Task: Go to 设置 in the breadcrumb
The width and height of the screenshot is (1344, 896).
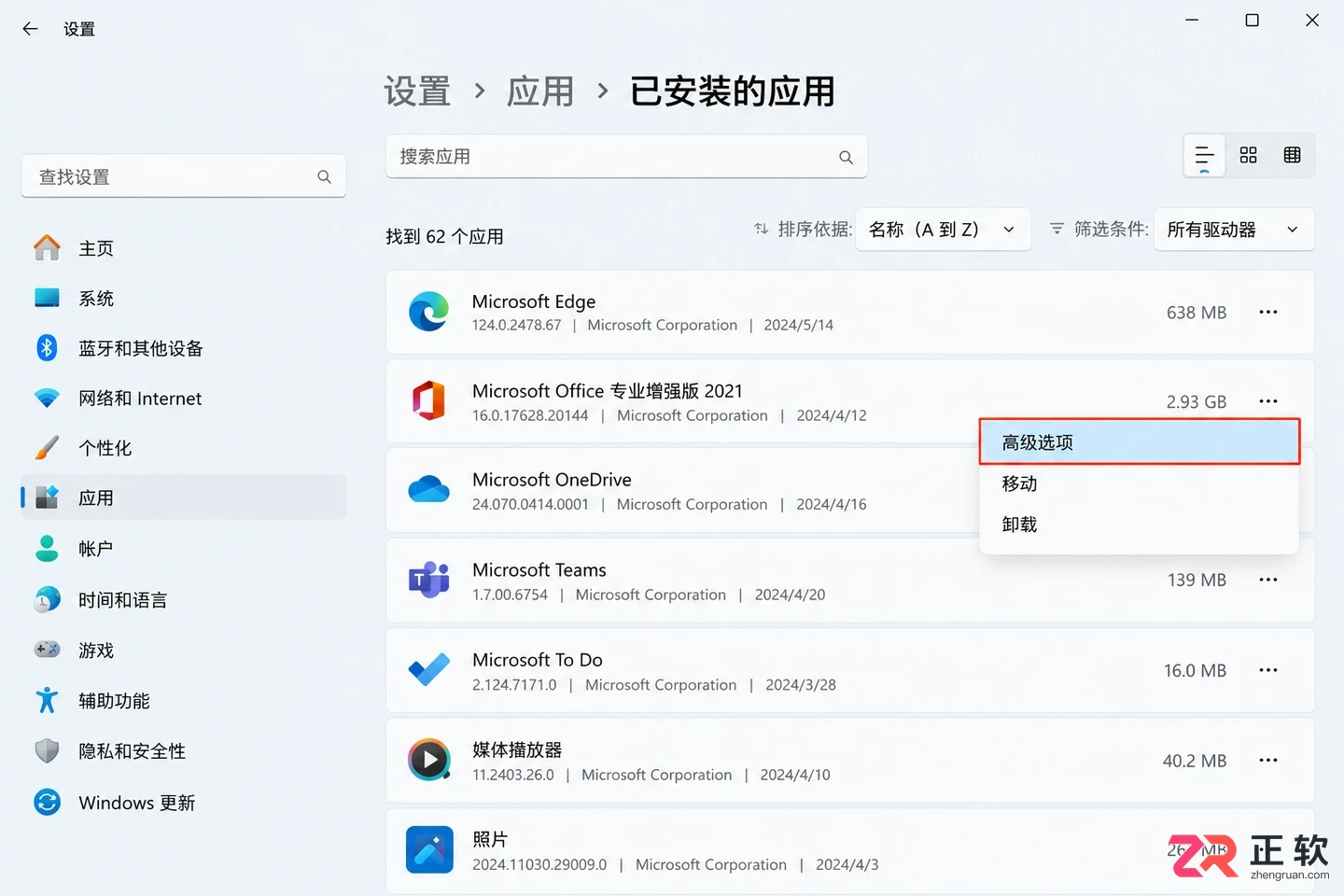Action: [417, 91]
